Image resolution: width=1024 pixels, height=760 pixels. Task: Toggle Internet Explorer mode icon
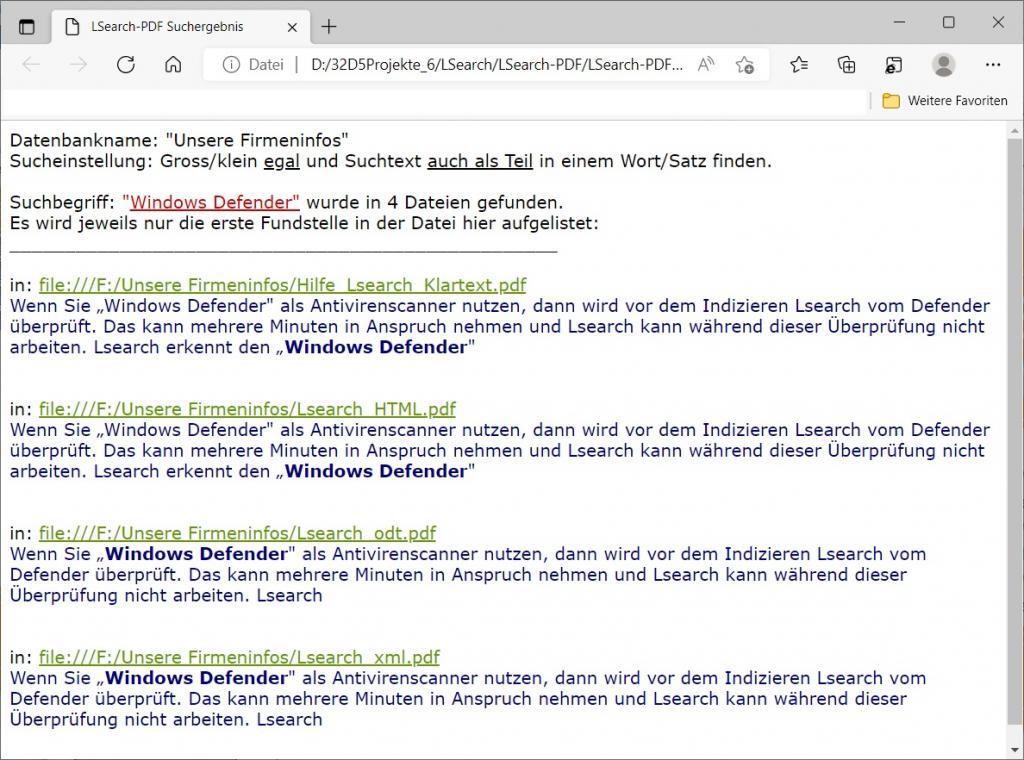click(x=894, y=65)
